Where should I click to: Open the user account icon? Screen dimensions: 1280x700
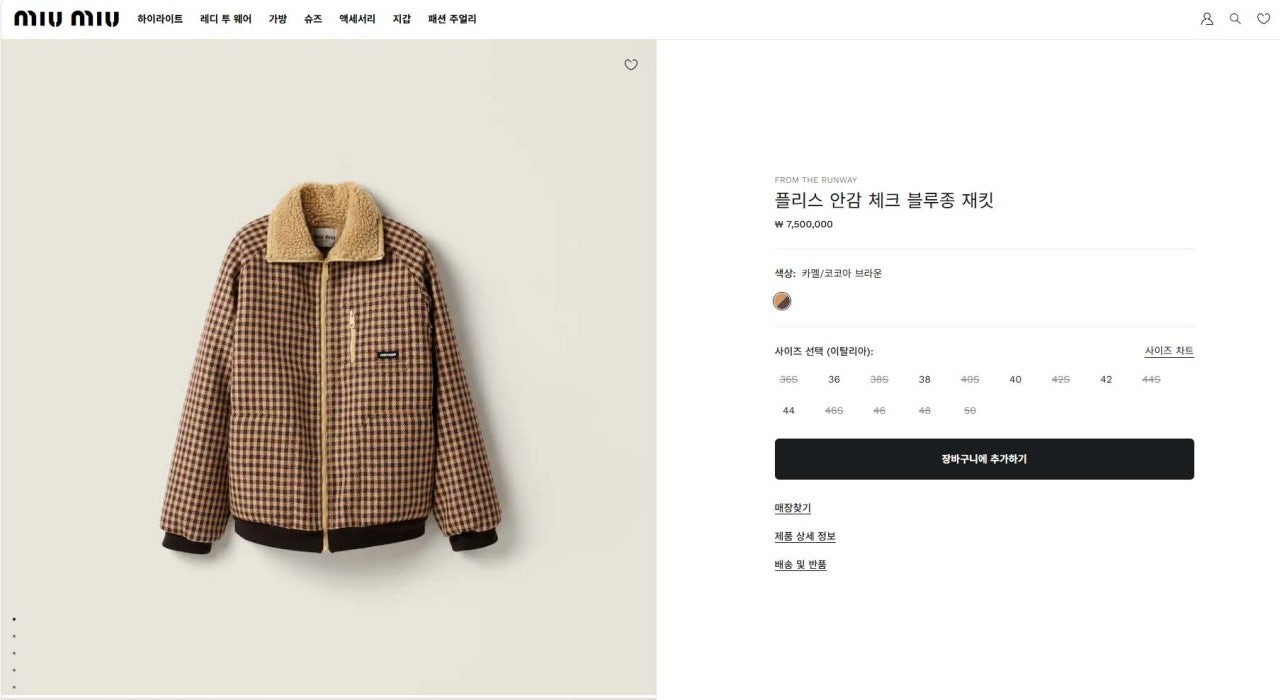[x=1207, y=19]
